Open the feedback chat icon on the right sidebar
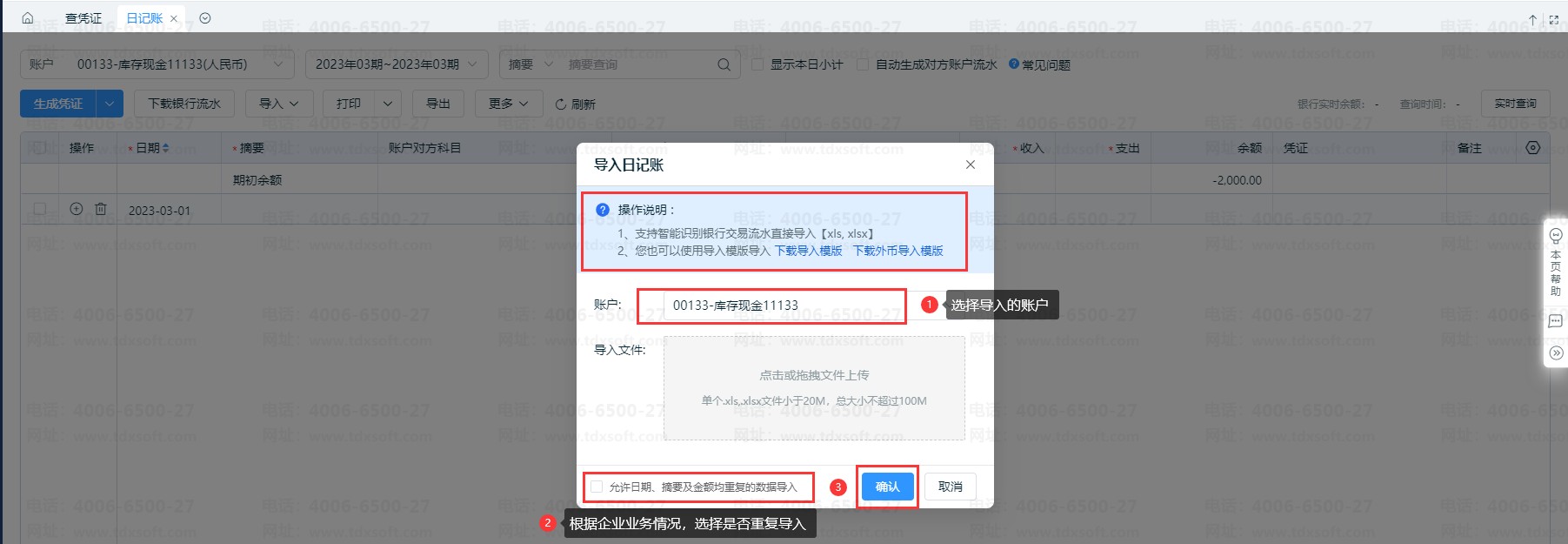 1556,321
